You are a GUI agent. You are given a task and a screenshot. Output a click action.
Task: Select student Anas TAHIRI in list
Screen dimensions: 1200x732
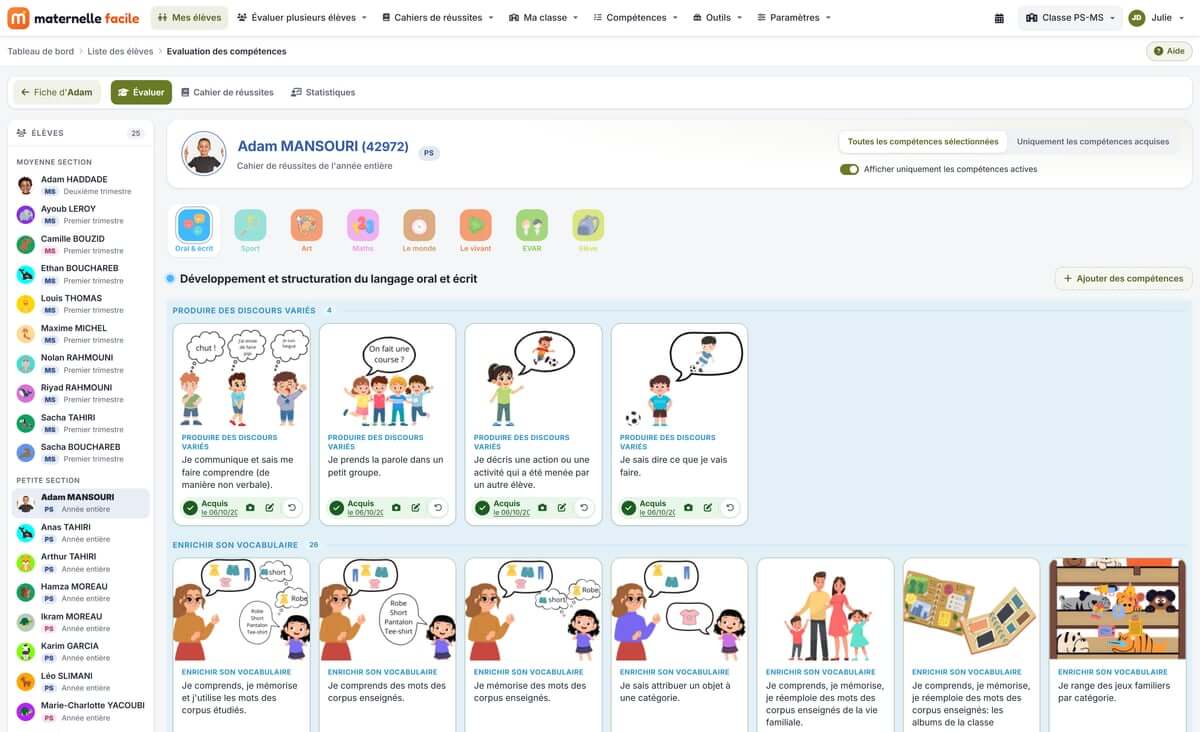pyautogui.click(x=81, y=532)
